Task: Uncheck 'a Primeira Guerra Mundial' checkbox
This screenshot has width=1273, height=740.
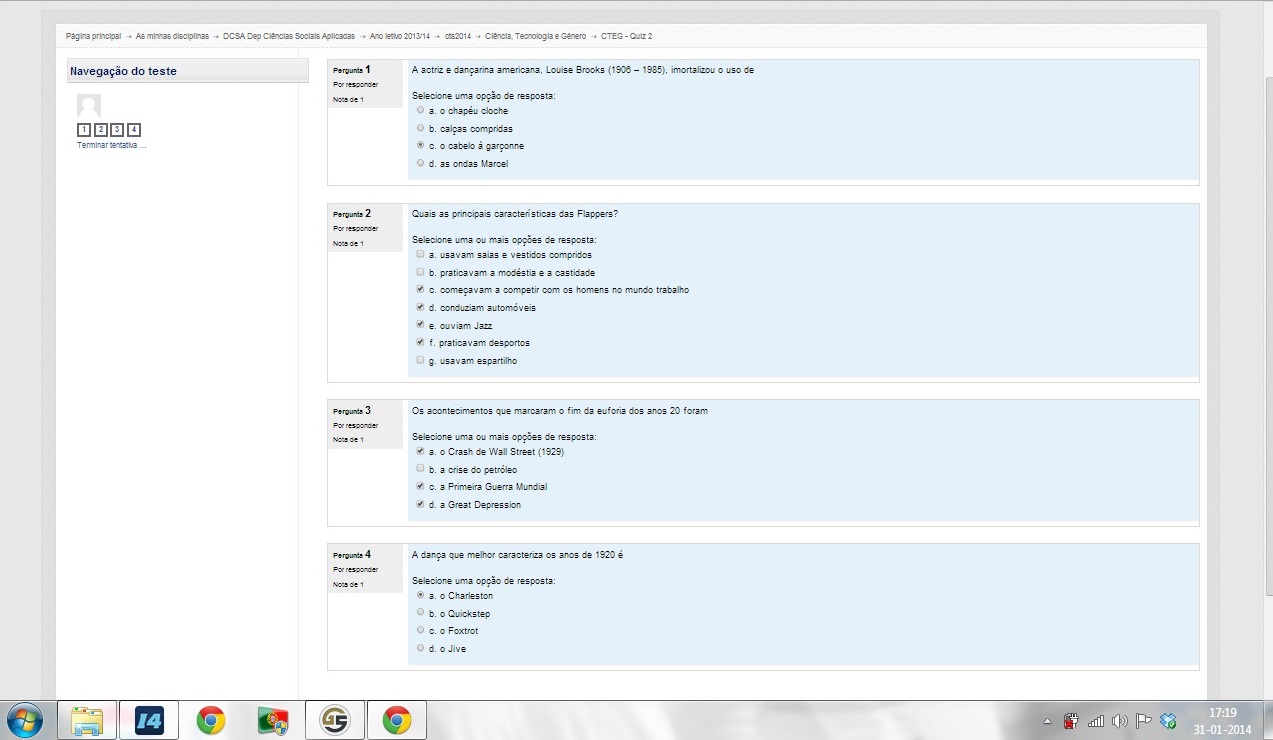Action: [x=421, y=487]
